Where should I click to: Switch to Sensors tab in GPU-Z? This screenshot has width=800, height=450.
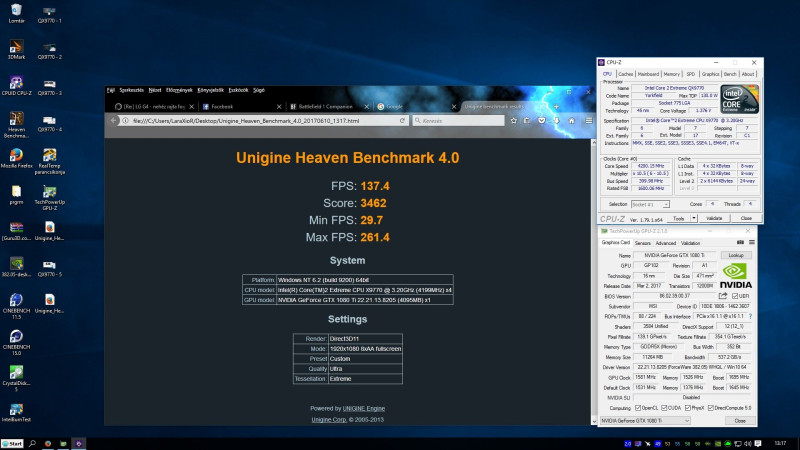point(642,243)
